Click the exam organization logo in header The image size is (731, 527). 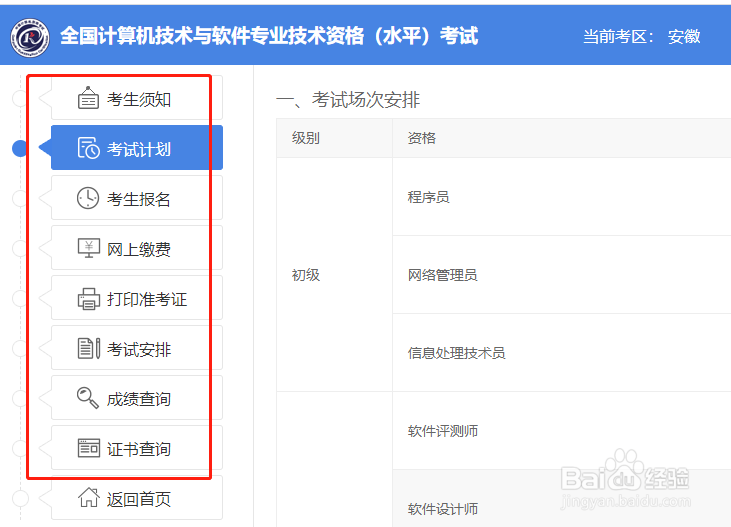point(30,37)
